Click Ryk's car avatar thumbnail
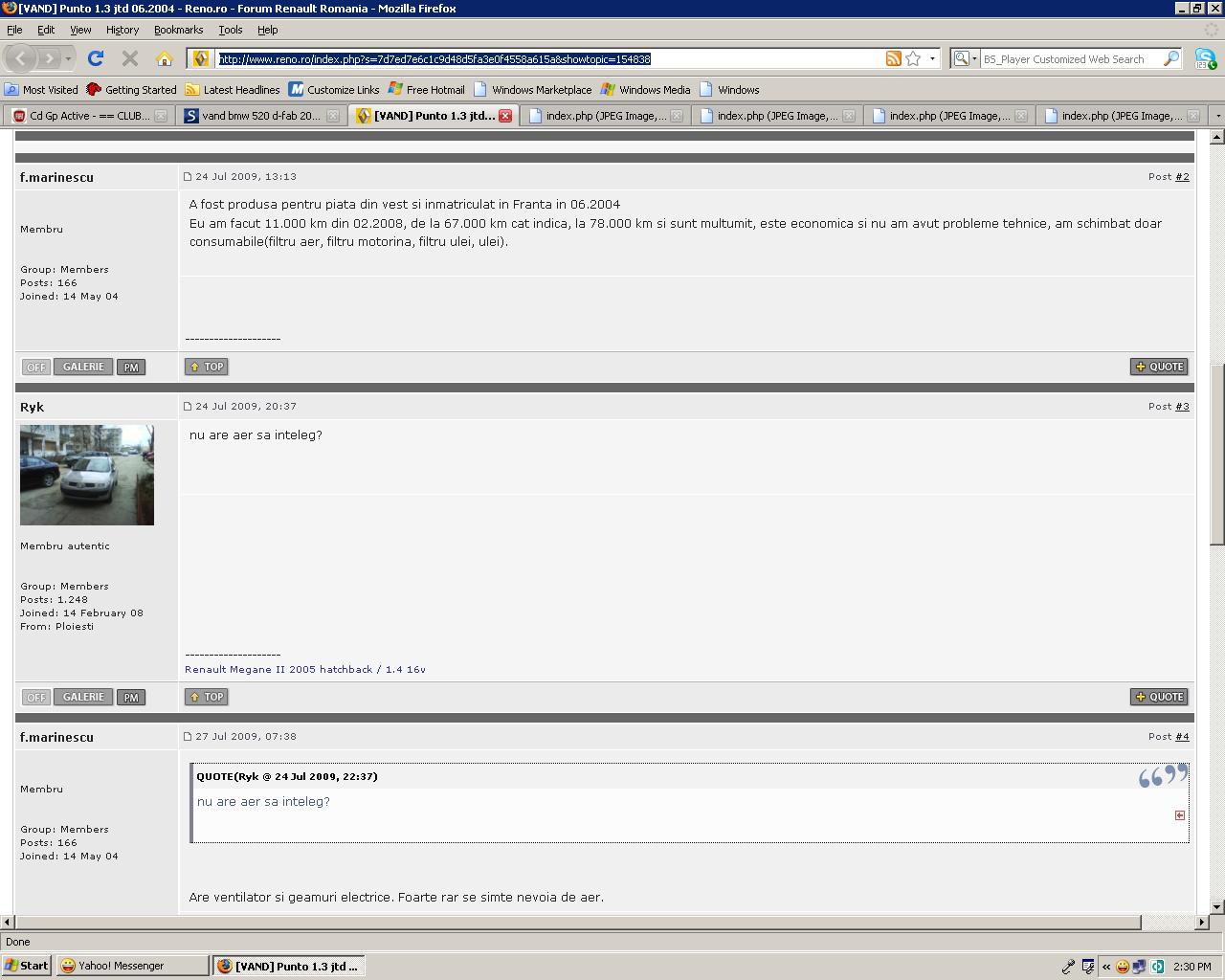The image size is (1225, 980). [87, 475]
